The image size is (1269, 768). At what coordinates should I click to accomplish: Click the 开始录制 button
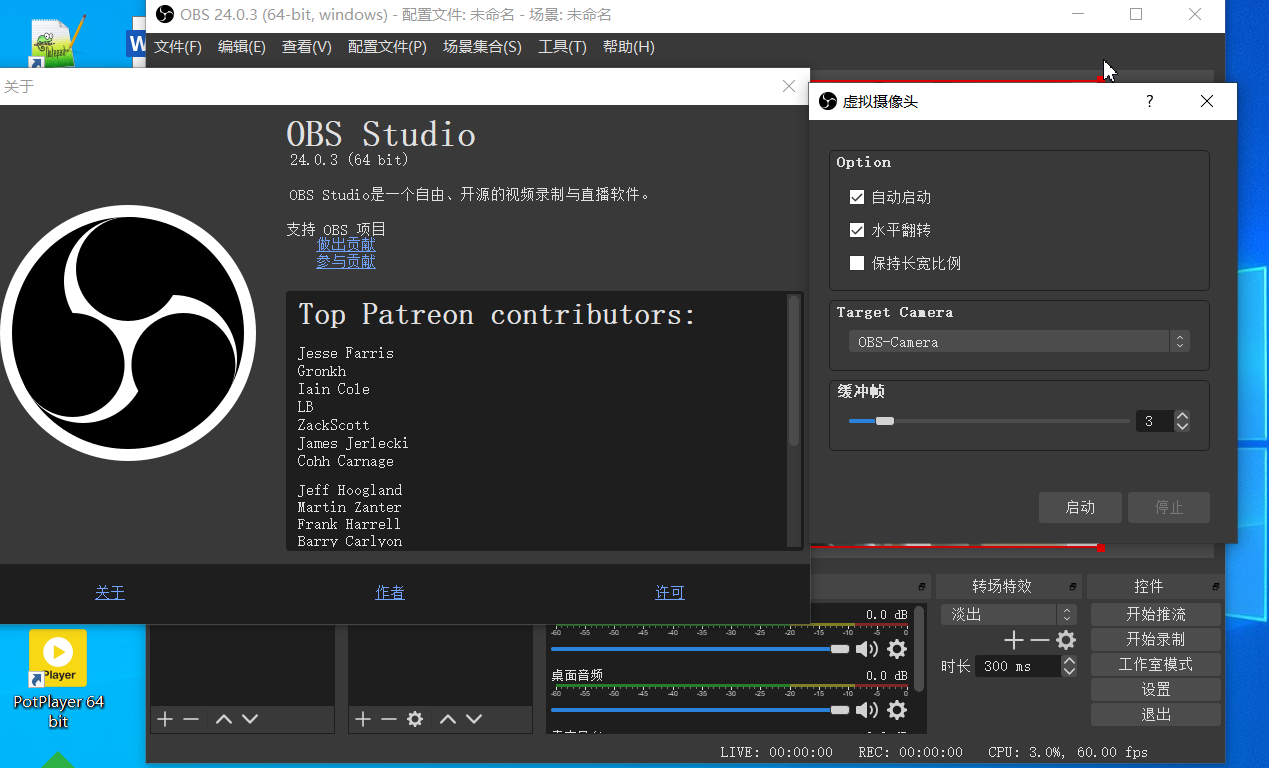[1156, 639]
